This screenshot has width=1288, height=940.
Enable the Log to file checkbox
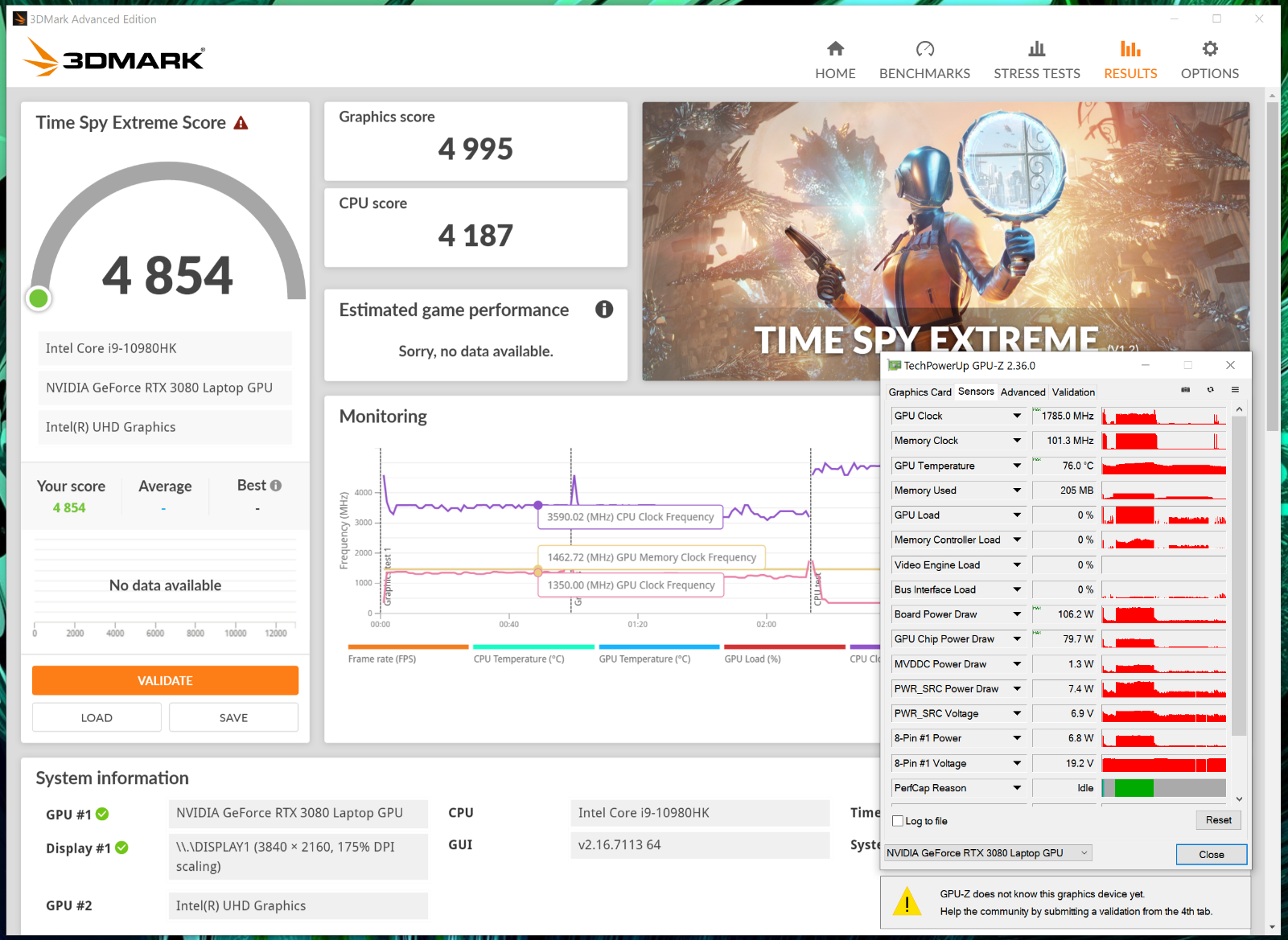(x=899, y=821)
